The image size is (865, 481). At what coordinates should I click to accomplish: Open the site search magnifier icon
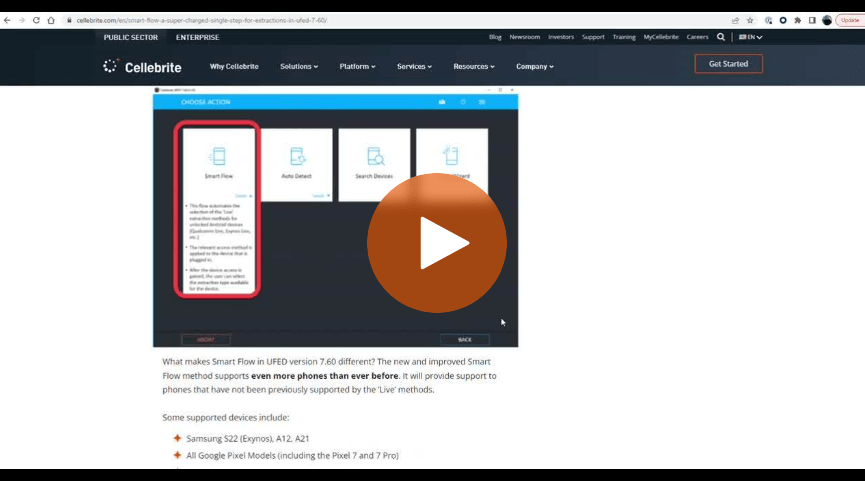pyautogui.click(x=720, y=37)
